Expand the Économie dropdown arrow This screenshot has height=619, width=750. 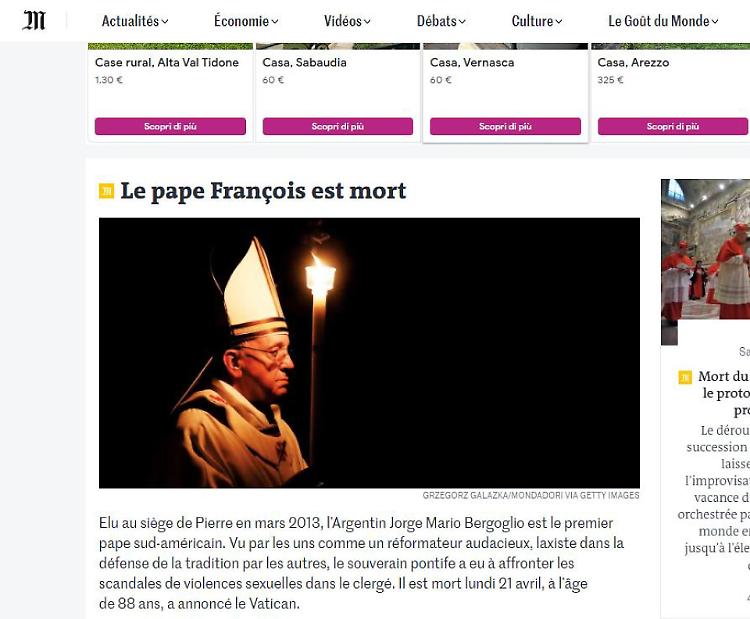coord(275,22)
